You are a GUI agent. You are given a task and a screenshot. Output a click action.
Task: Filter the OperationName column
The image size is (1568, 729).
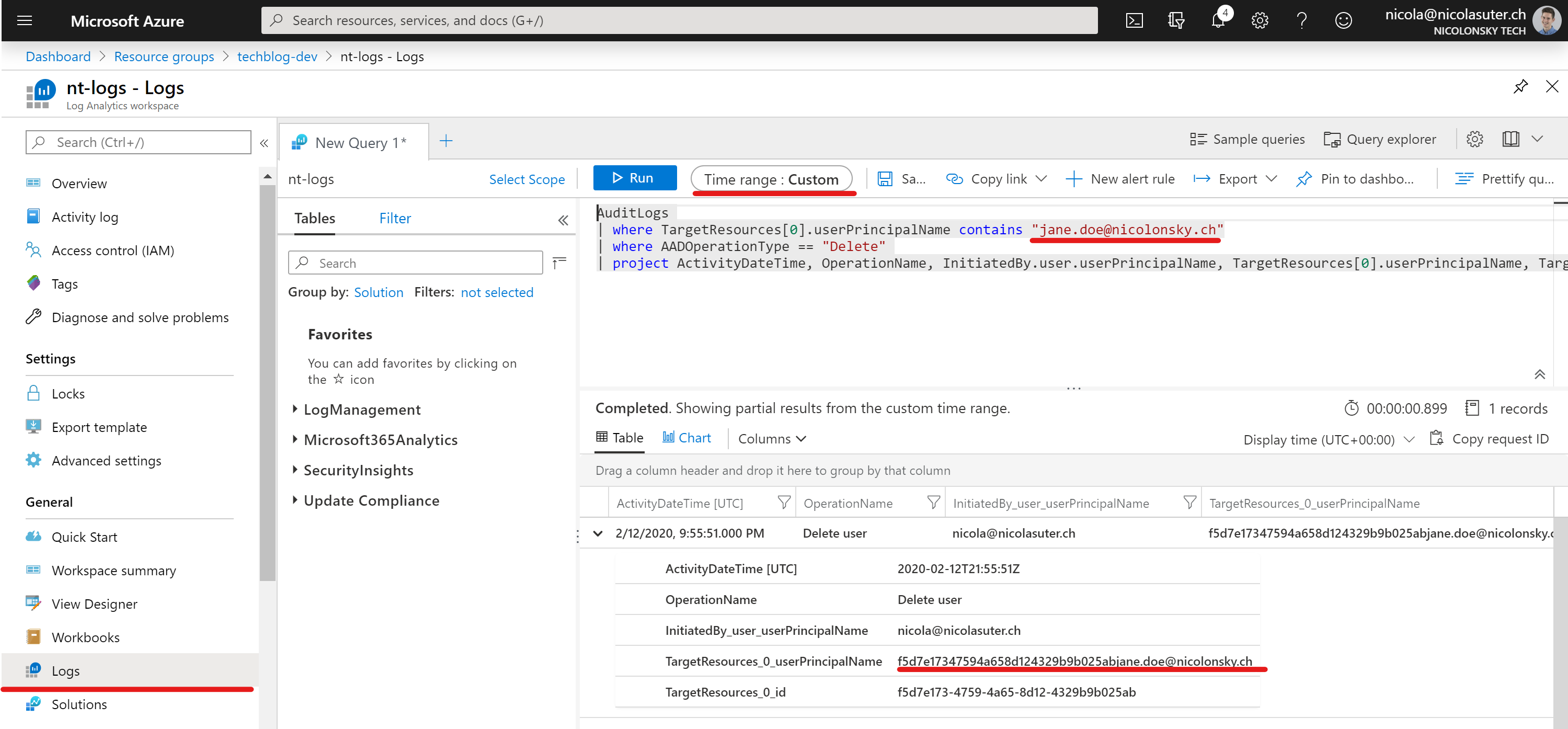(x=933, y=503)
